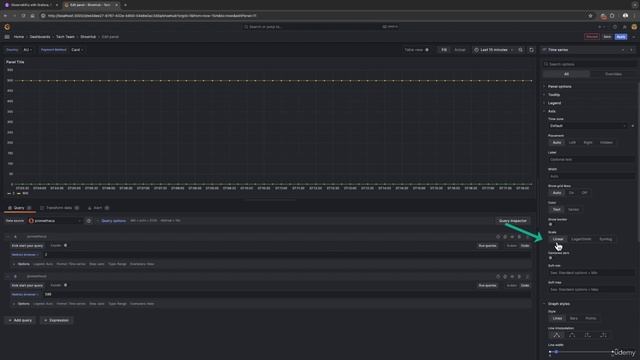
Task: Click the time range zoom out icon
Action: coord(520,50)
